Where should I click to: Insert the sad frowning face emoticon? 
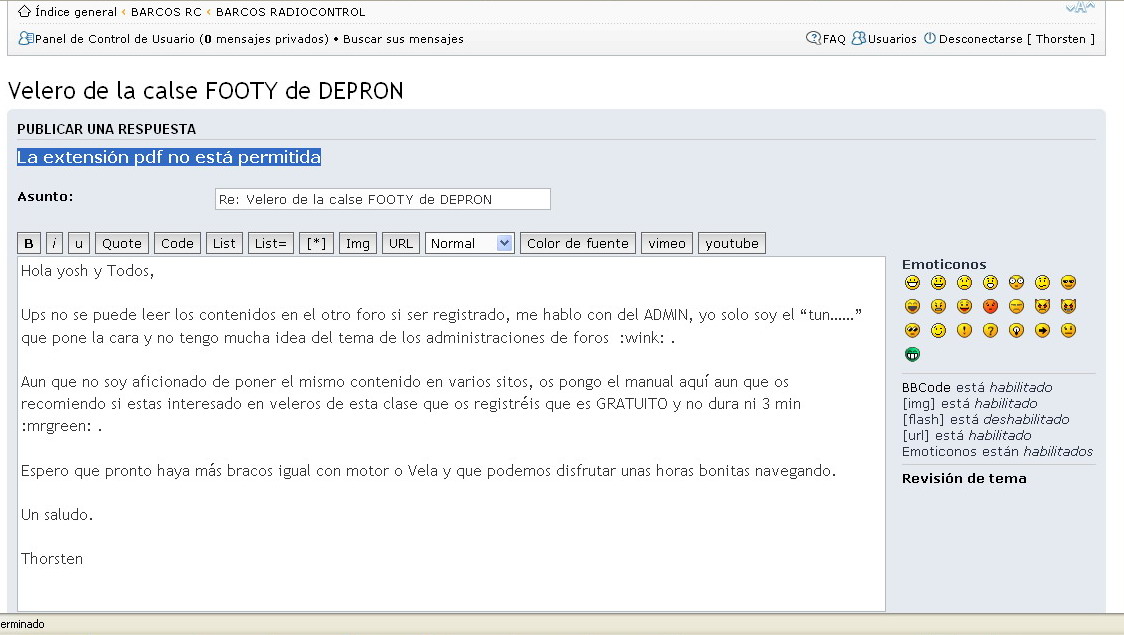964,282
